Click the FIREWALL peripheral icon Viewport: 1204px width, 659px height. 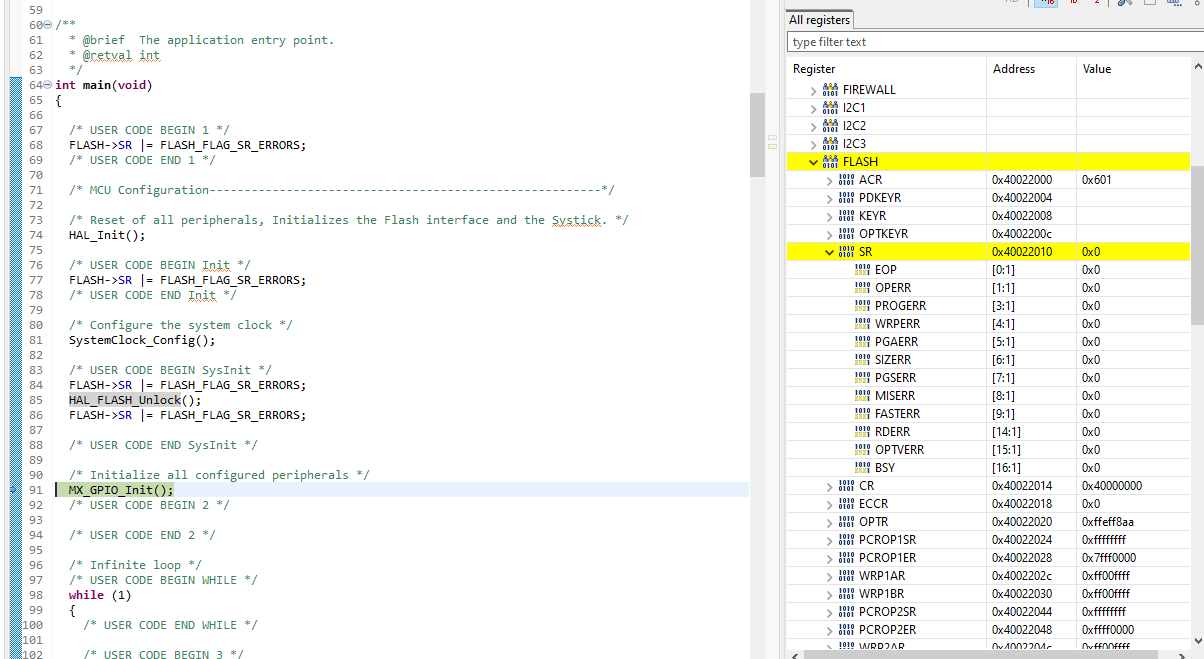click(x=830, y=90)
